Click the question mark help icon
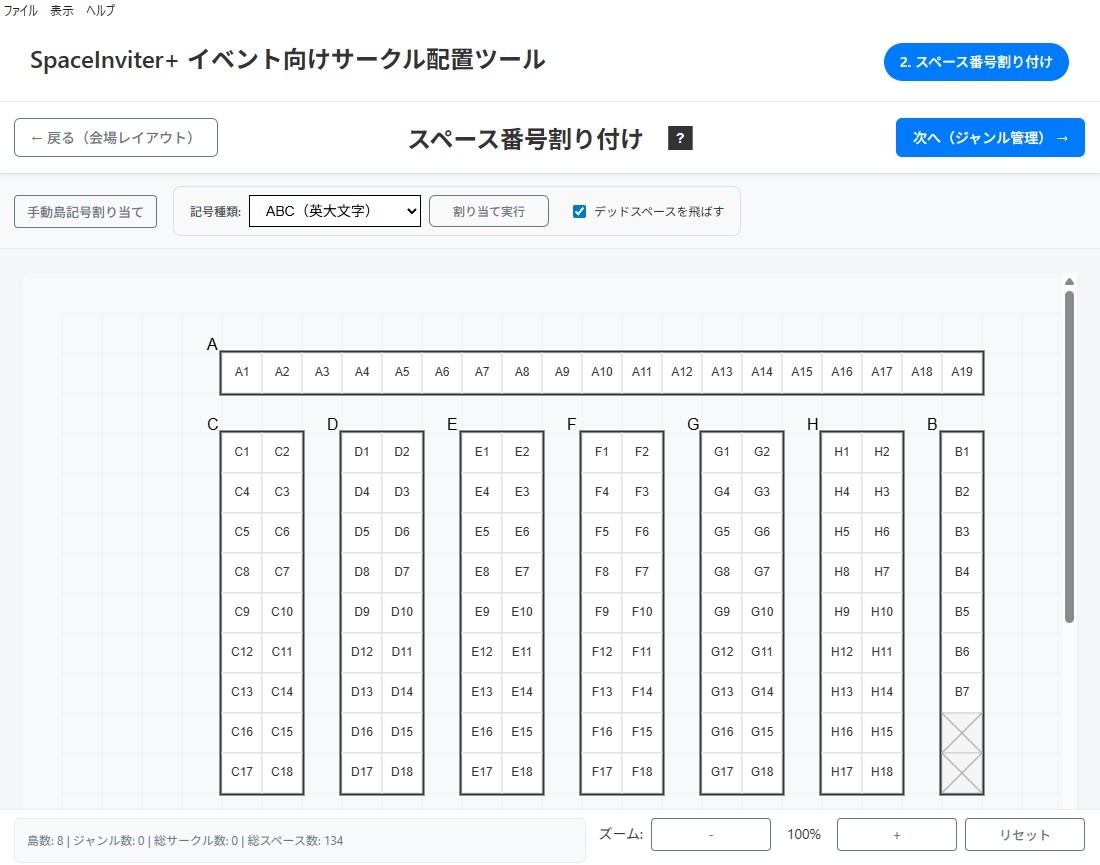 tap(680, 138)
